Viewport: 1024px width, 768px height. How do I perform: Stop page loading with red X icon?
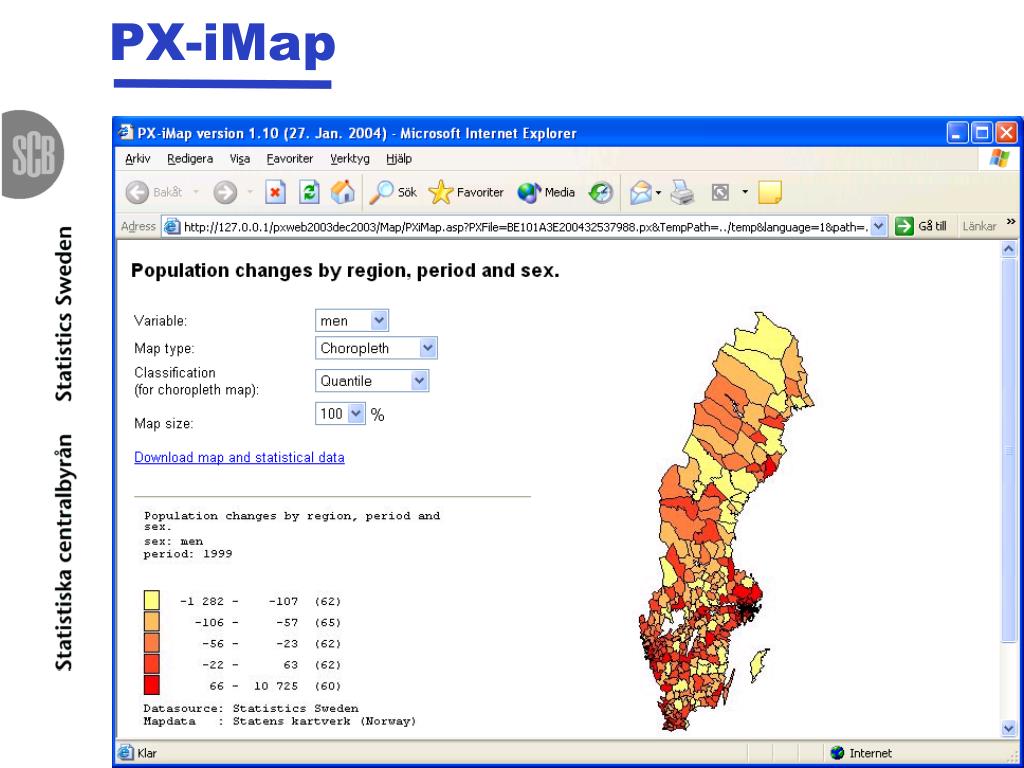click(275, 192)
